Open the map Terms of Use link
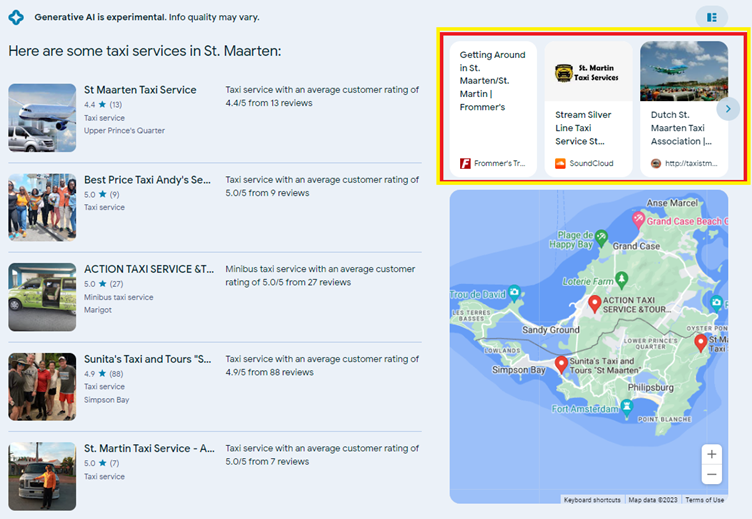752x519 pixels. click(704, 500)
